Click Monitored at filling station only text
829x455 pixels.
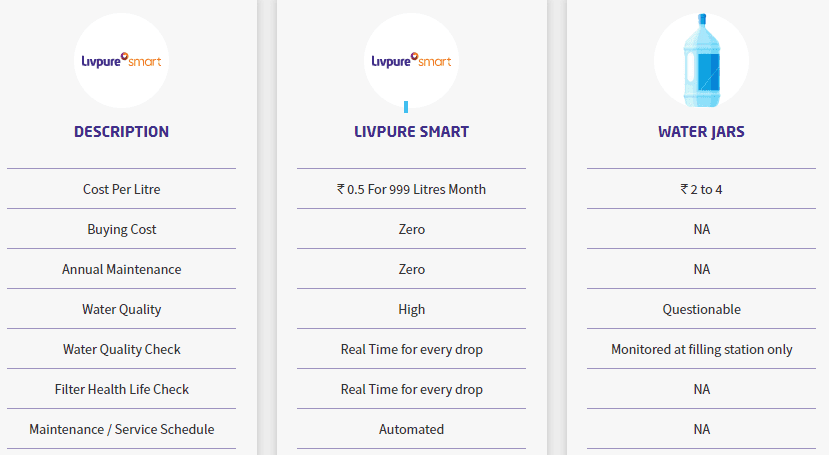701,349
